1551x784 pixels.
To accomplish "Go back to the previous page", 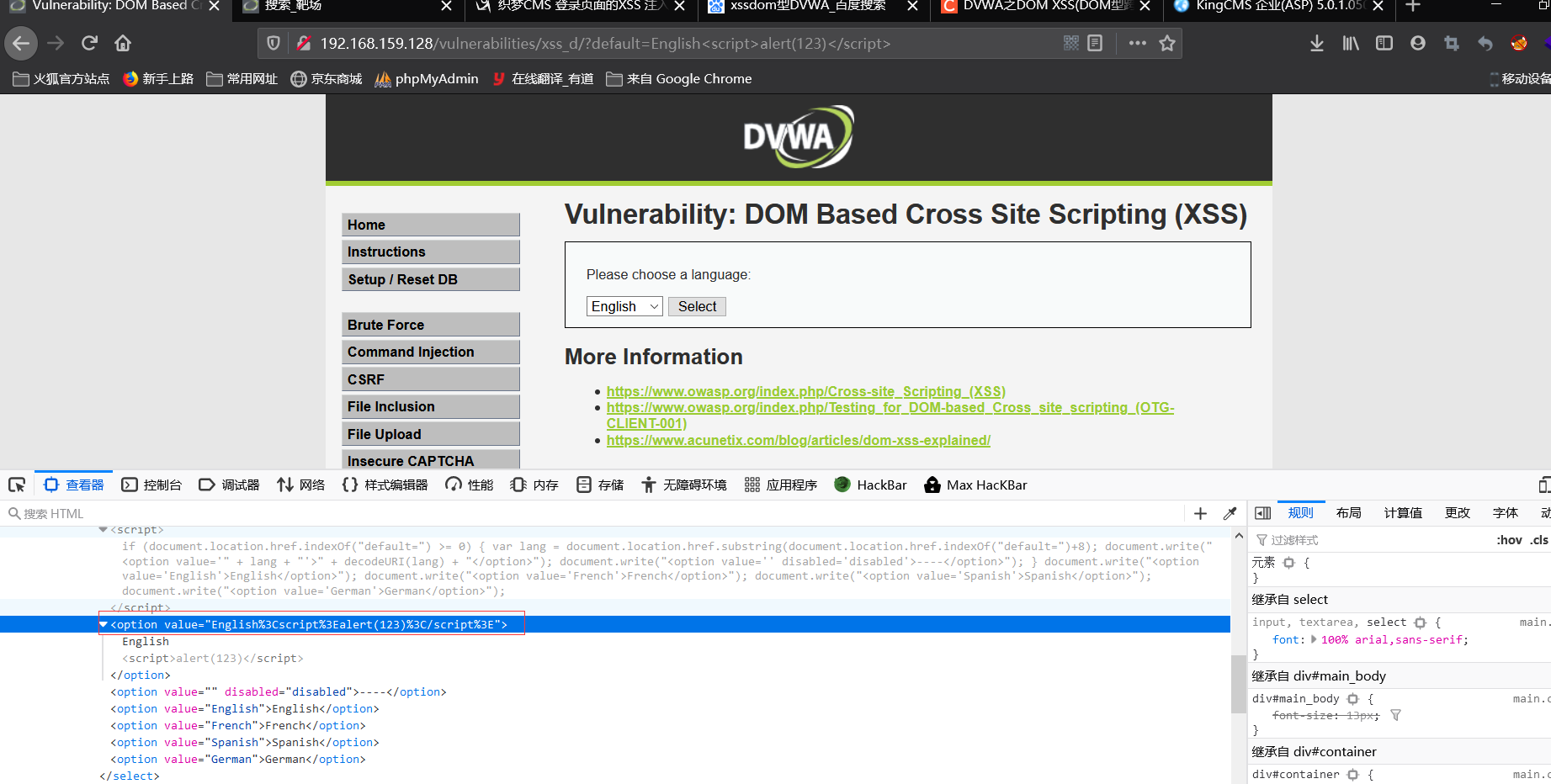I will click(x=21, y=43).
